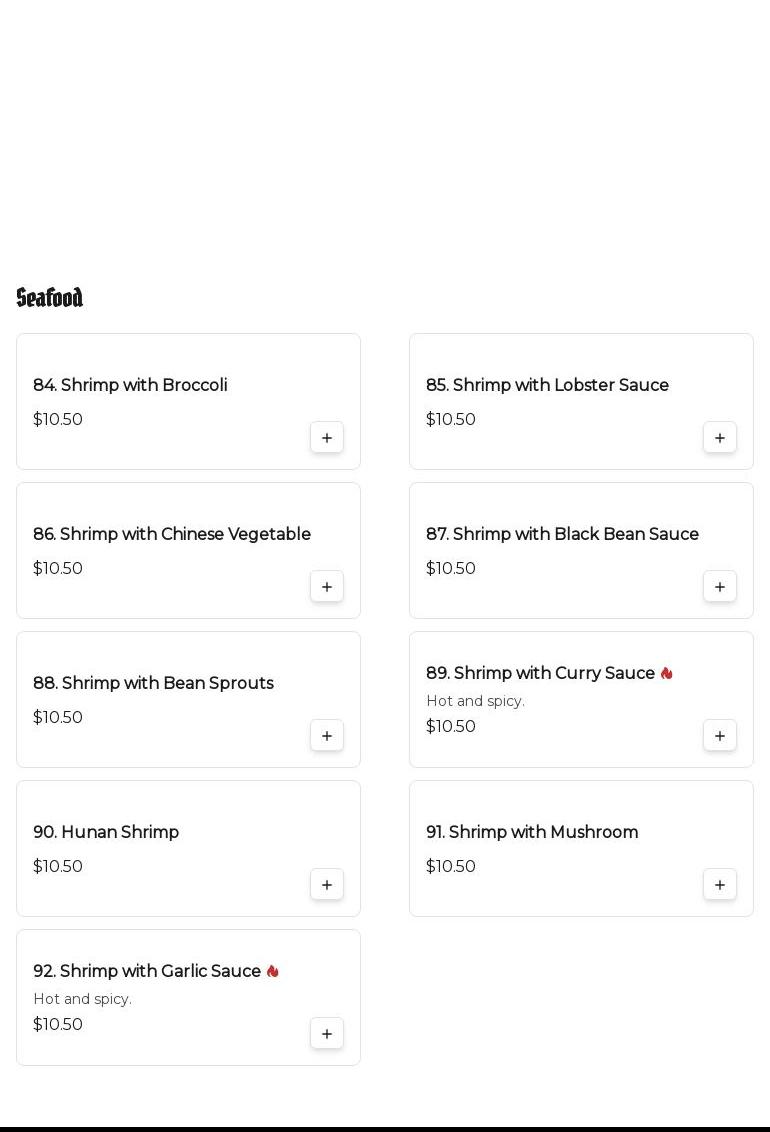Viewport: 770px width, 1132px height.
Task: Open 88. Shrimp with Bean Sprouts item
Action: 153,683
